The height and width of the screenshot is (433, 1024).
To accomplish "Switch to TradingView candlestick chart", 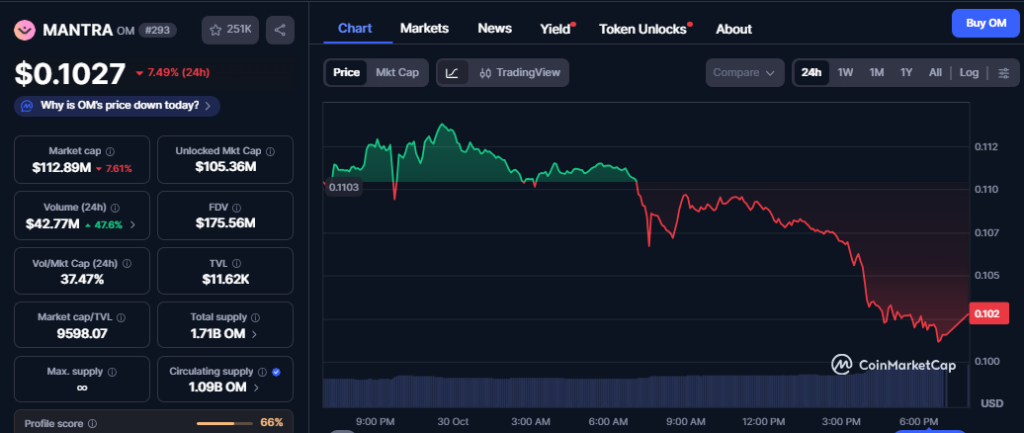I will [520, 72].
